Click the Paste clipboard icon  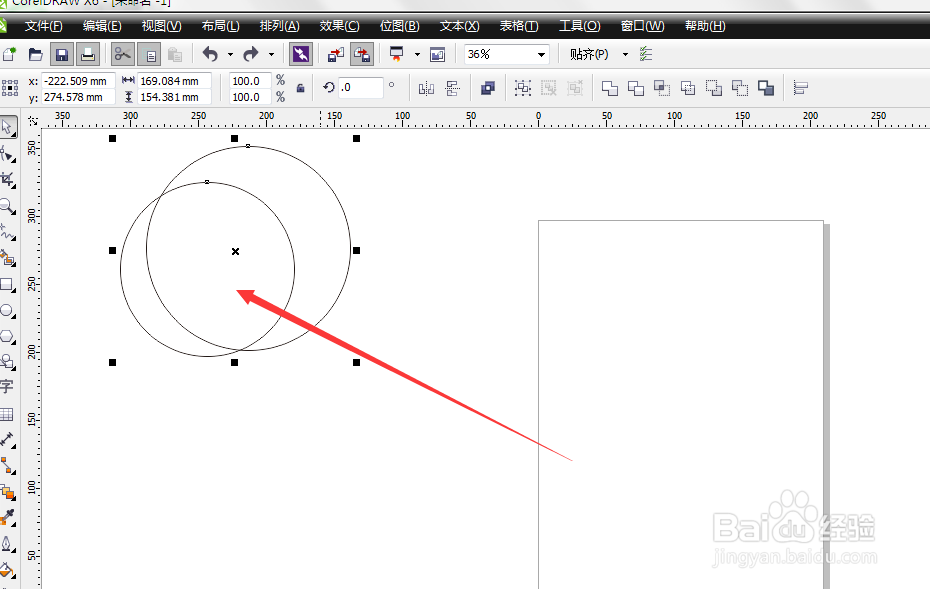pos(175,55)
